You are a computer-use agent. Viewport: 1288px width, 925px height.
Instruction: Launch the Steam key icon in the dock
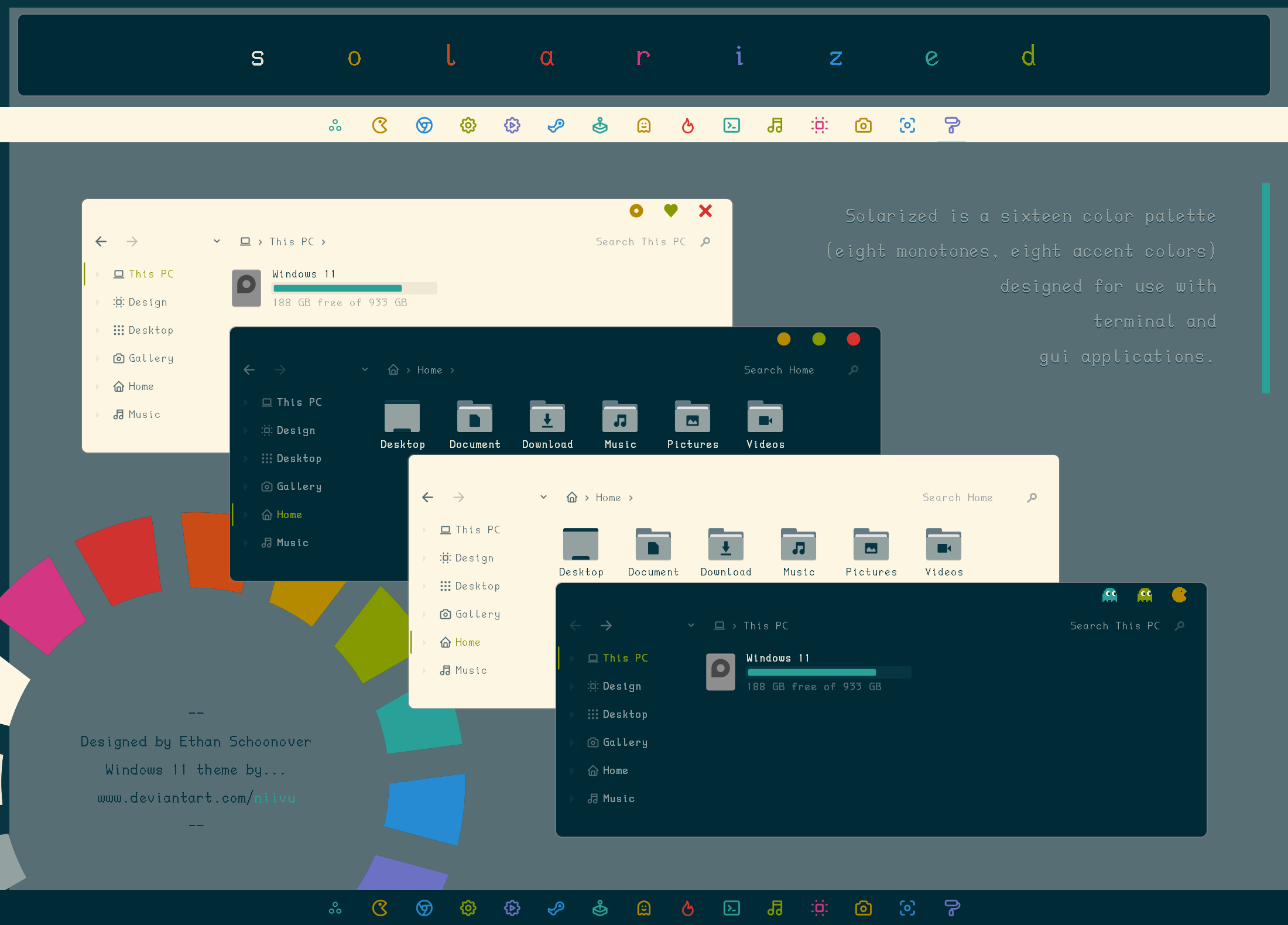click(556, 125)
